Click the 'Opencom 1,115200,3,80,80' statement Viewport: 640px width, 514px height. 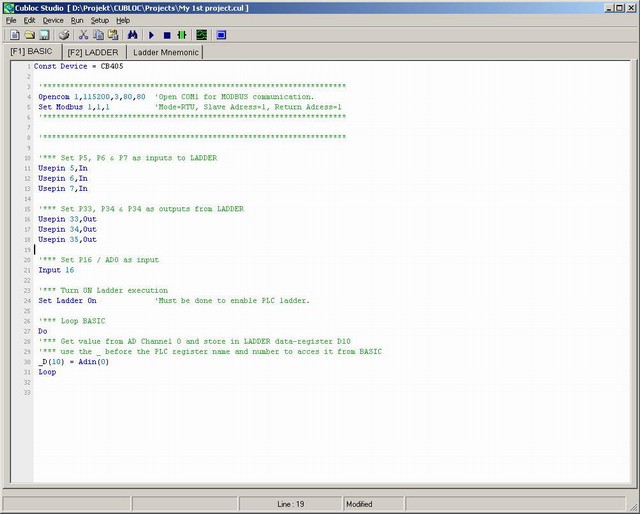point(92,97)
